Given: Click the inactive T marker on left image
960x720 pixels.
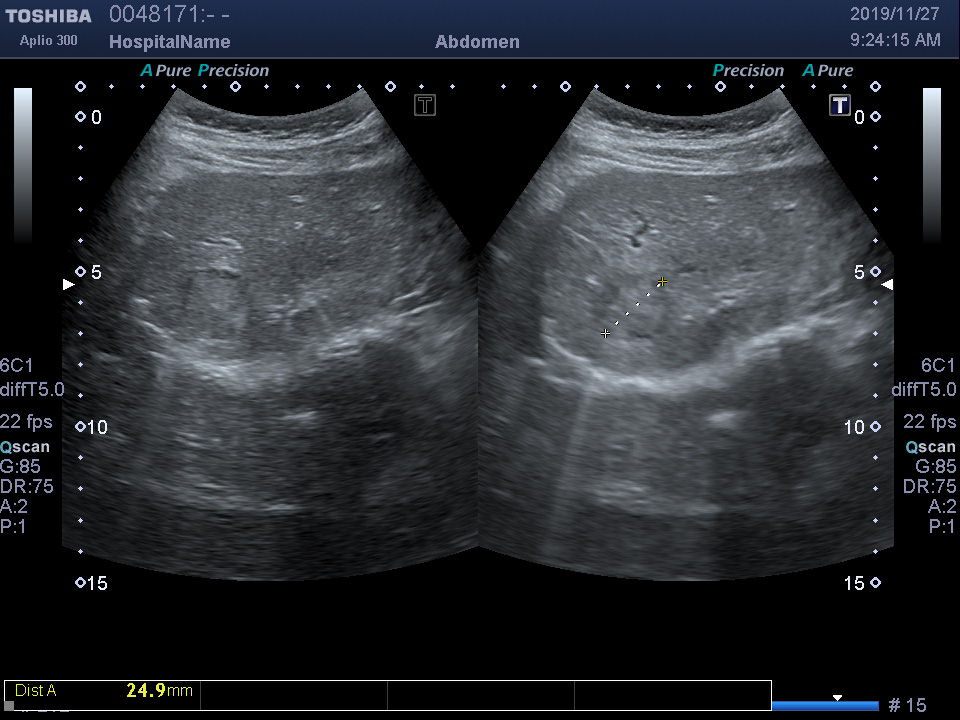Looking at the screenshot, I should (x=425, y=105).
